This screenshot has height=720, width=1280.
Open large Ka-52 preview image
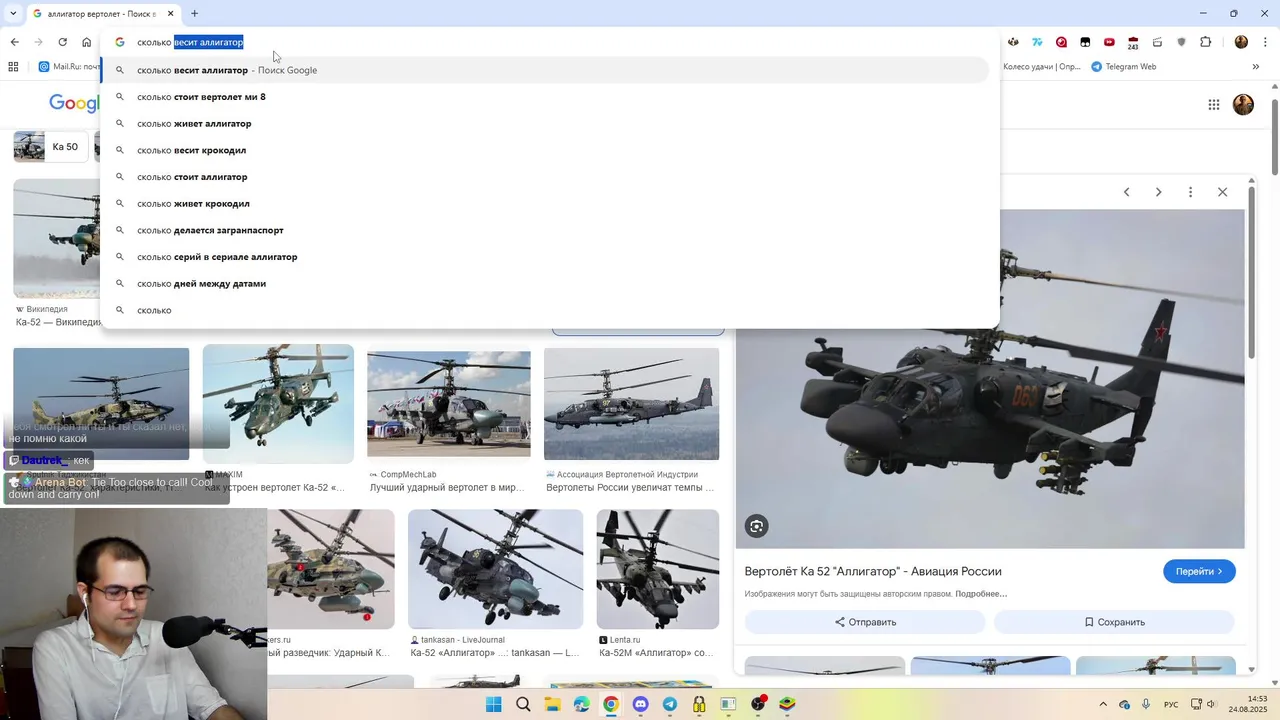coord(990,378)
